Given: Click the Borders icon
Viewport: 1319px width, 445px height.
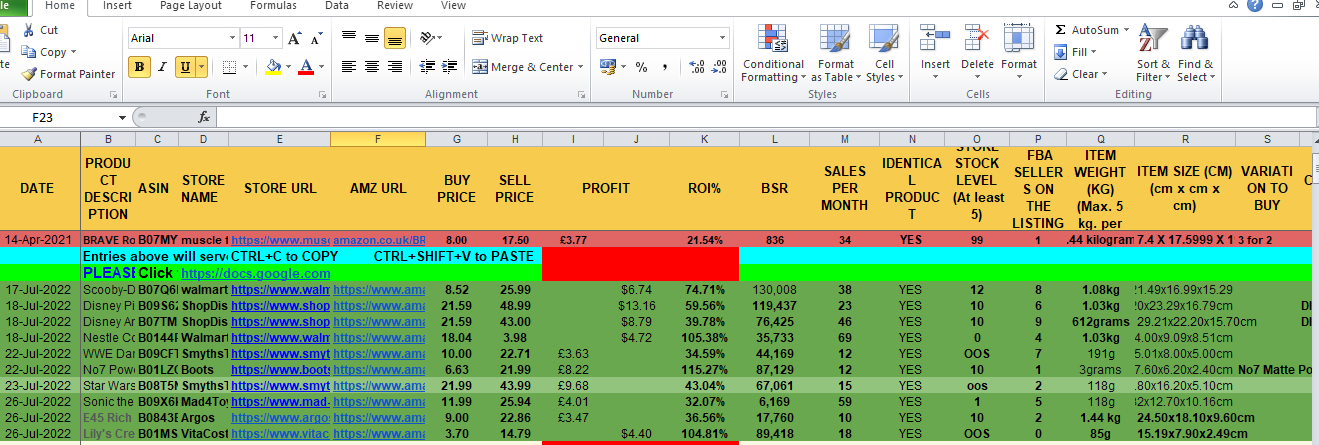Looking at the screenshot, I should [229, 67].
